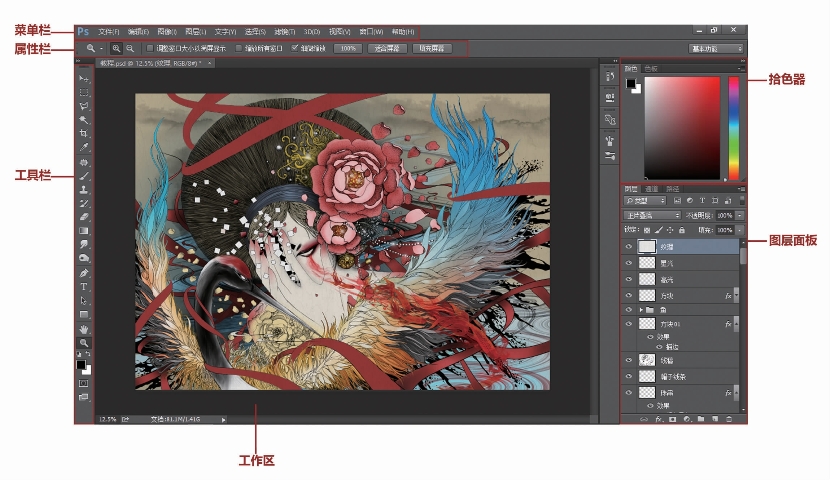The image size is (830, 480).
Task: Select the Hand tool
Action: 84,329
